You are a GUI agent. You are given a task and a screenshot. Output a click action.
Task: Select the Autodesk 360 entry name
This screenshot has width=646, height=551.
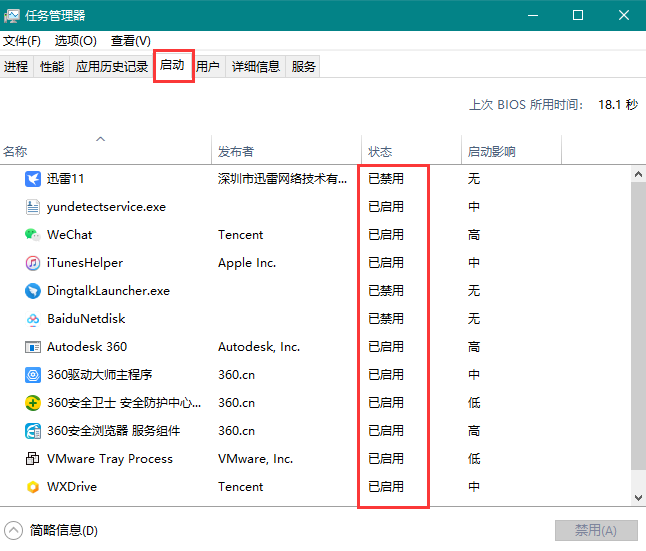[x=87, y=347]
